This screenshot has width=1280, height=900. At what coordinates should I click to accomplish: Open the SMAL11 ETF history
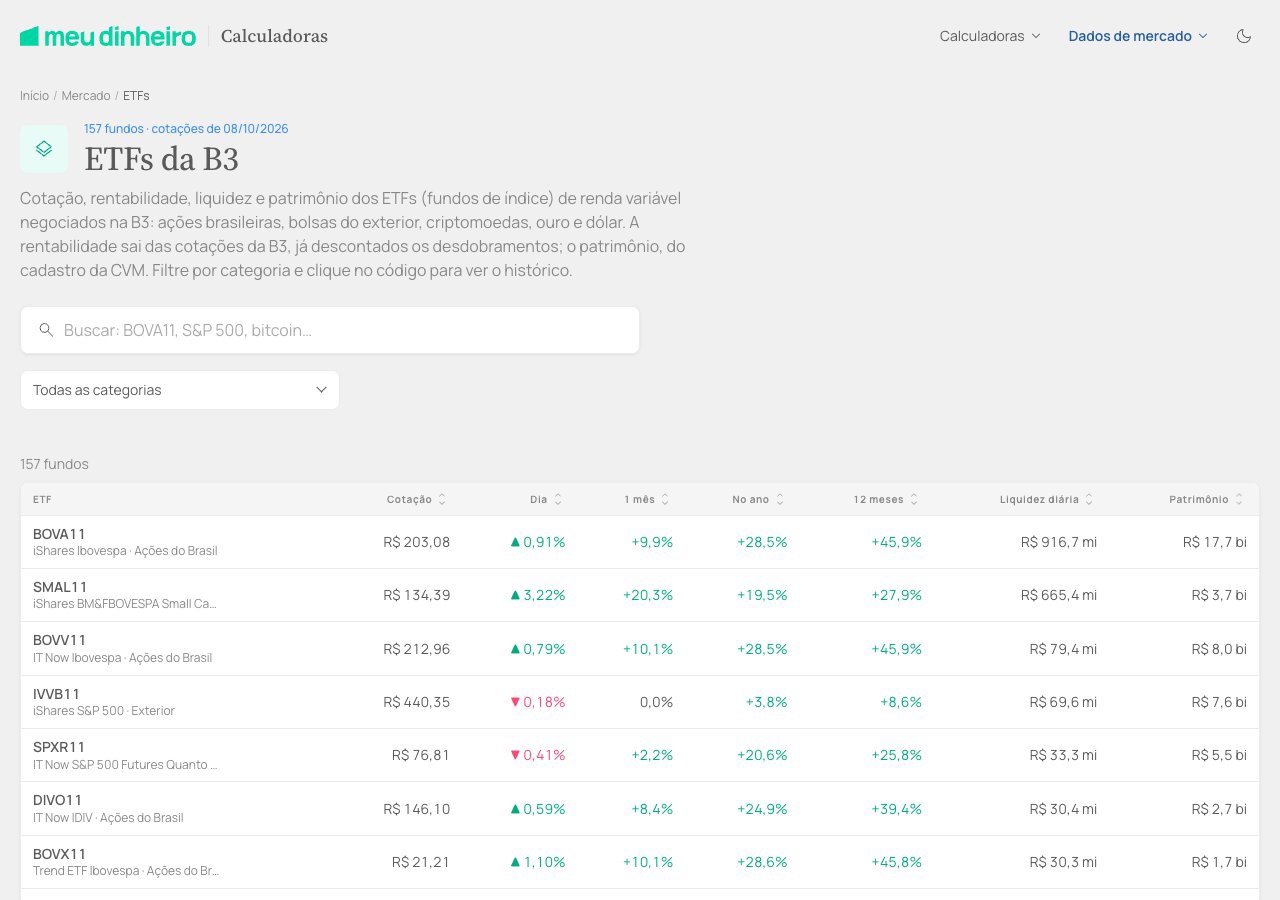[60, 587]
